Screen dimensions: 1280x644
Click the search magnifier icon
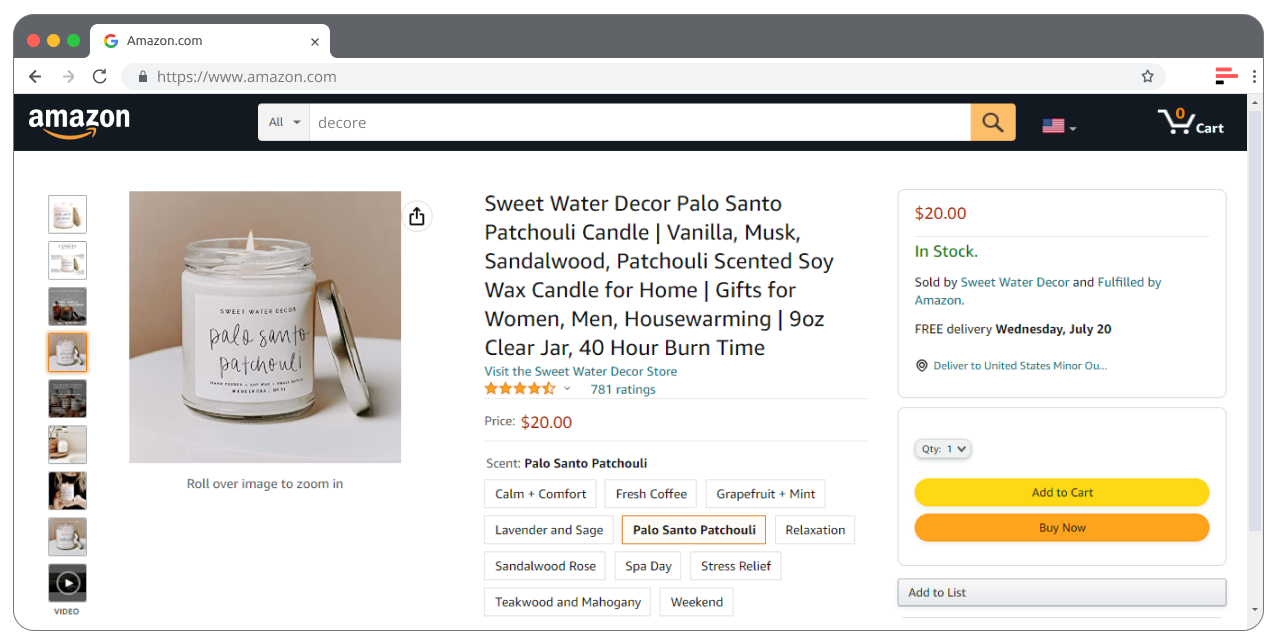click(x=992, y=121)
